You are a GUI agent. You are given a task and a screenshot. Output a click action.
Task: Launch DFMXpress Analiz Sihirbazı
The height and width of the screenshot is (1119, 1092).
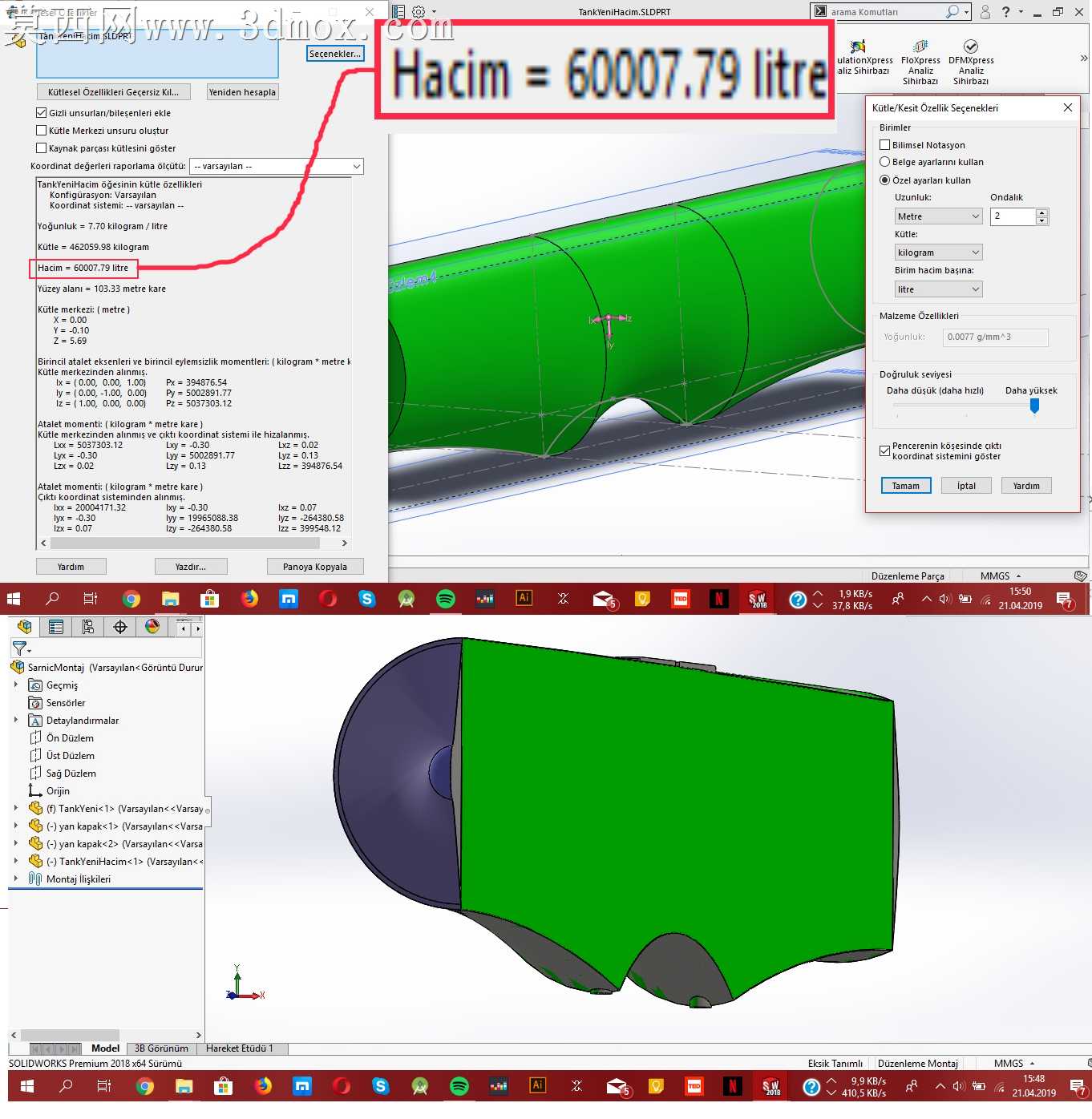point(971,63)
